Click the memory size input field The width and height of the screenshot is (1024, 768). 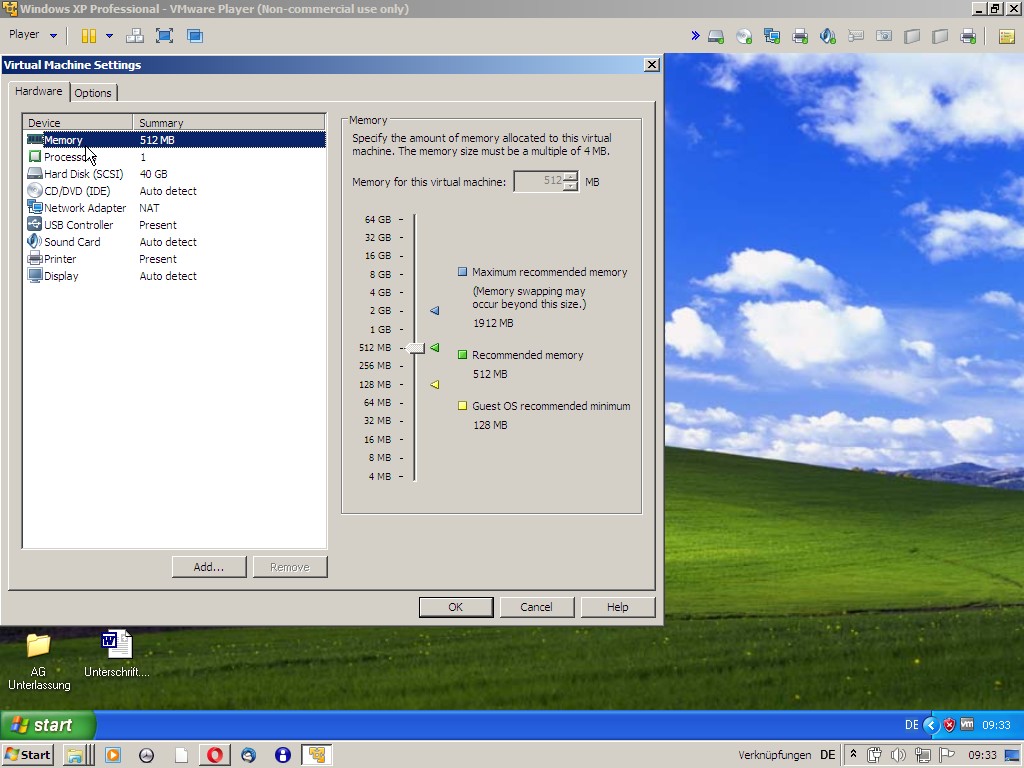538,182
